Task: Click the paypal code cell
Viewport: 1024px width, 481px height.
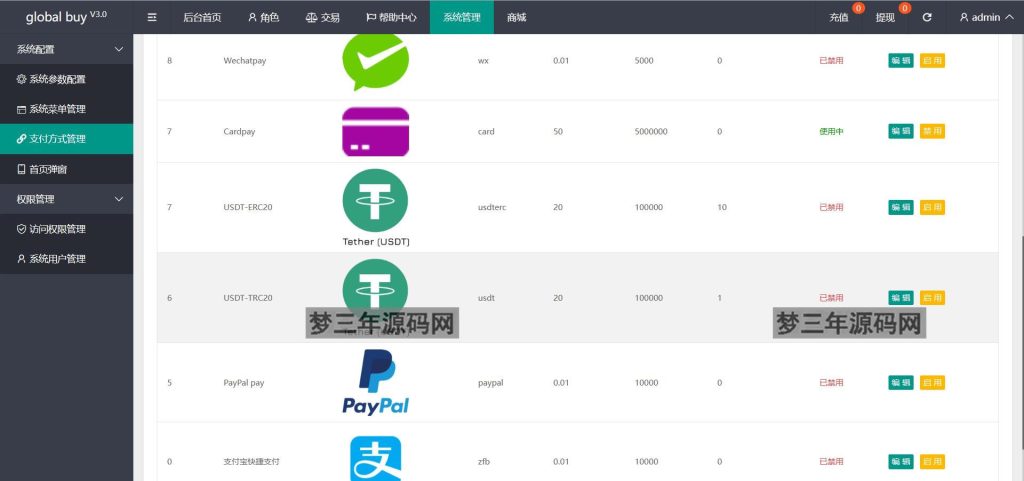Action: [490, 383]
